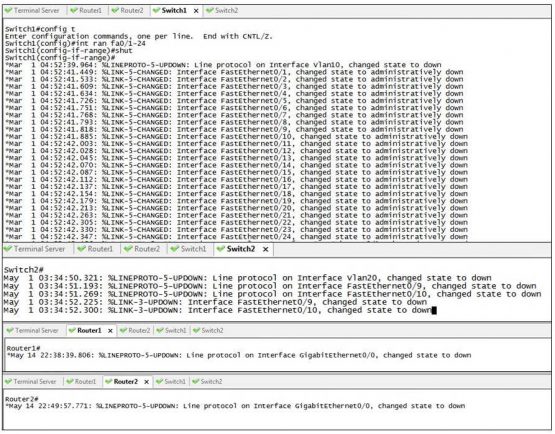This screenshot has height=434, width=555.
Task: Click the empty Switch1(config-if-range)# prompt
Action: [x=60, y=58]
